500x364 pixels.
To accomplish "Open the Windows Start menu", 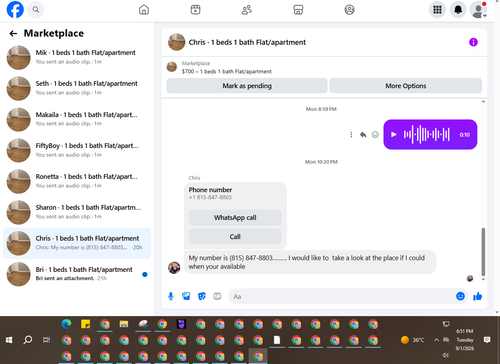I will 9,340.
